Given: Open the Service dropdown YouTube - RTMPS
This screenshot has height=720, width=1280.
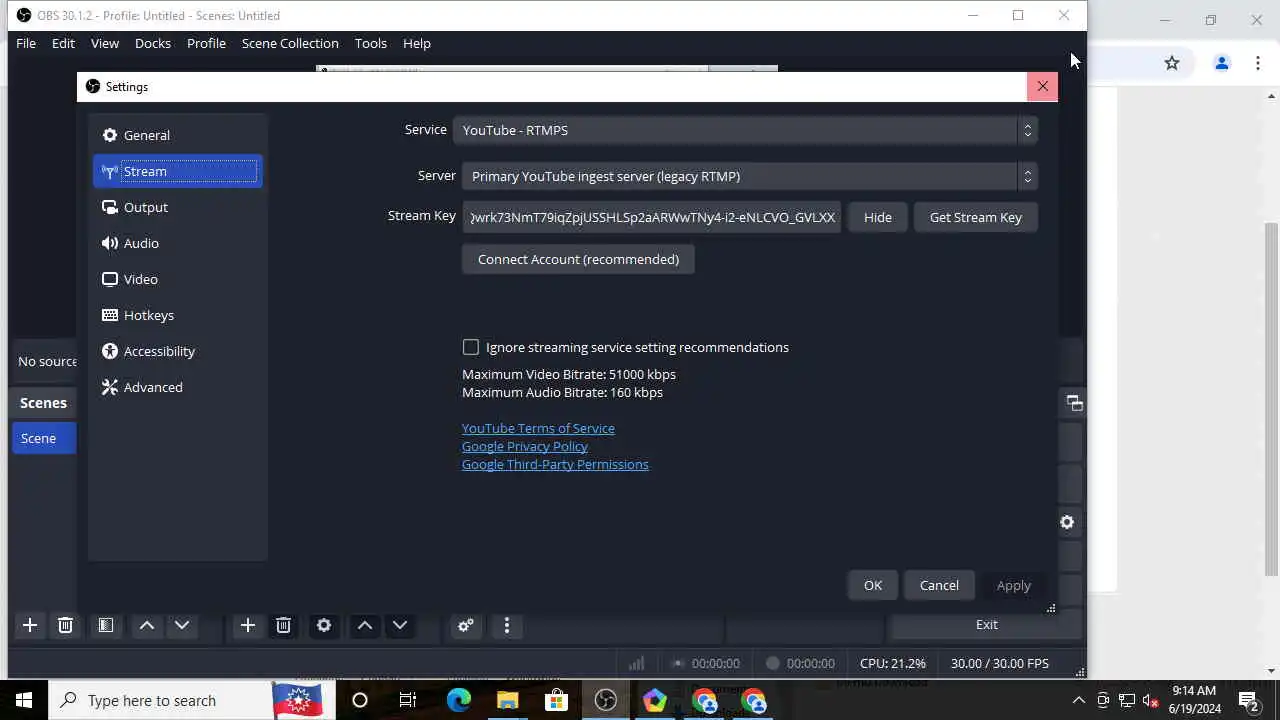Looking at the screenshot, I should pyautogui.click(x=745, y=130).
